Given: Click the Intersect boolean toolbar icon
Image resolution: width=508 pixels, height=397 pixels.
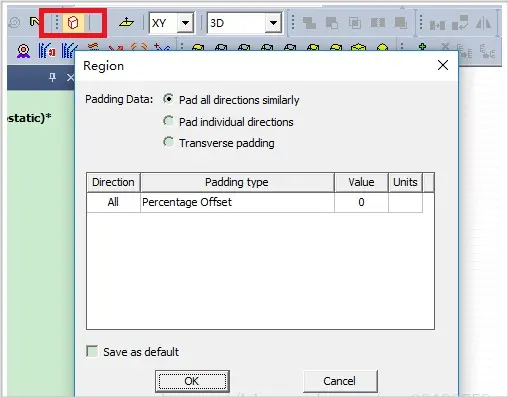Looking at the screenshot, I should click(x=355, y=23).
